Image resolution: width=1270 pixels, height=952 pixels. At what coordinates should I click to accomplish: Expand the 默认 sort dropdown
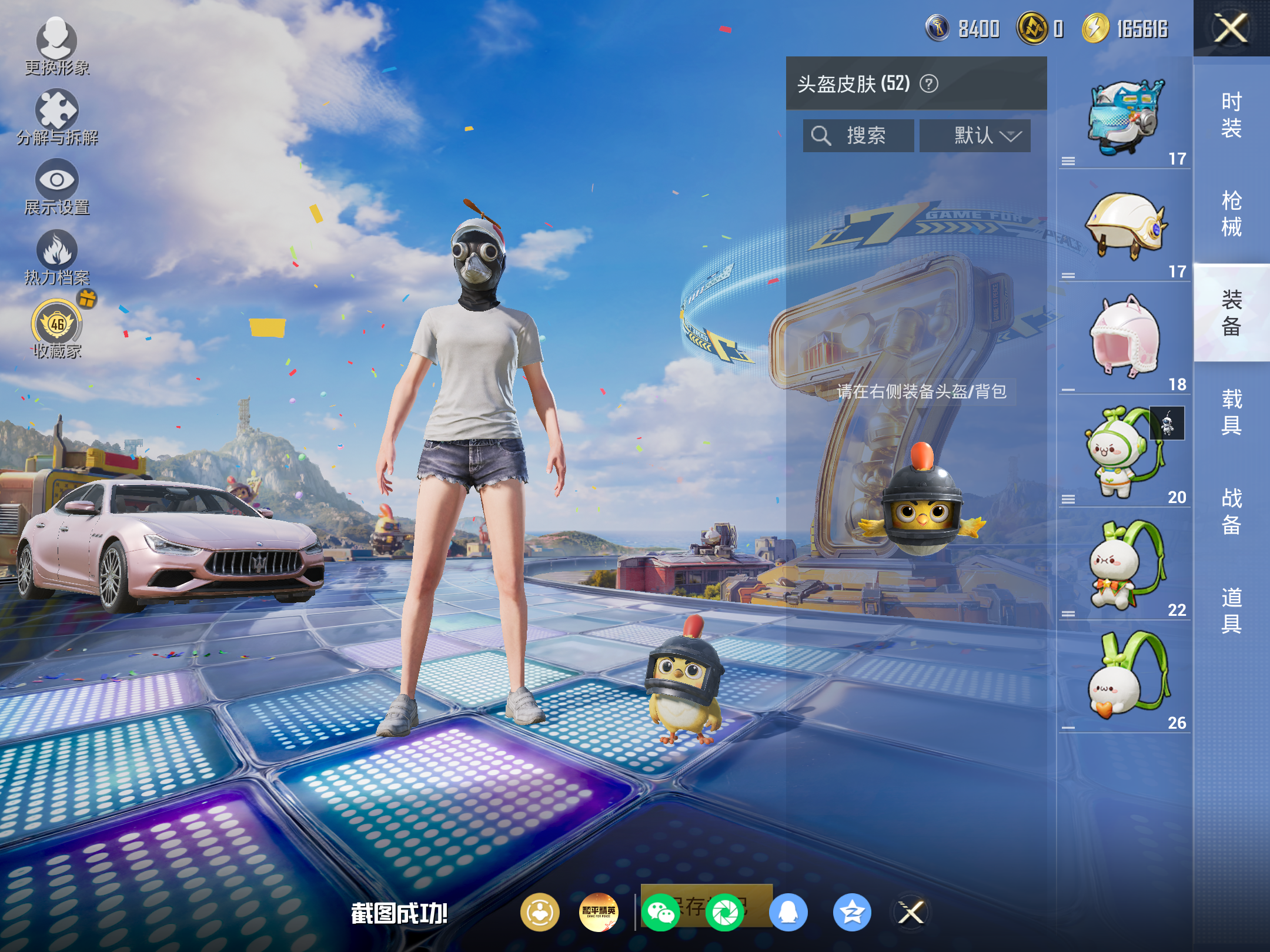(x=975, y=136)
